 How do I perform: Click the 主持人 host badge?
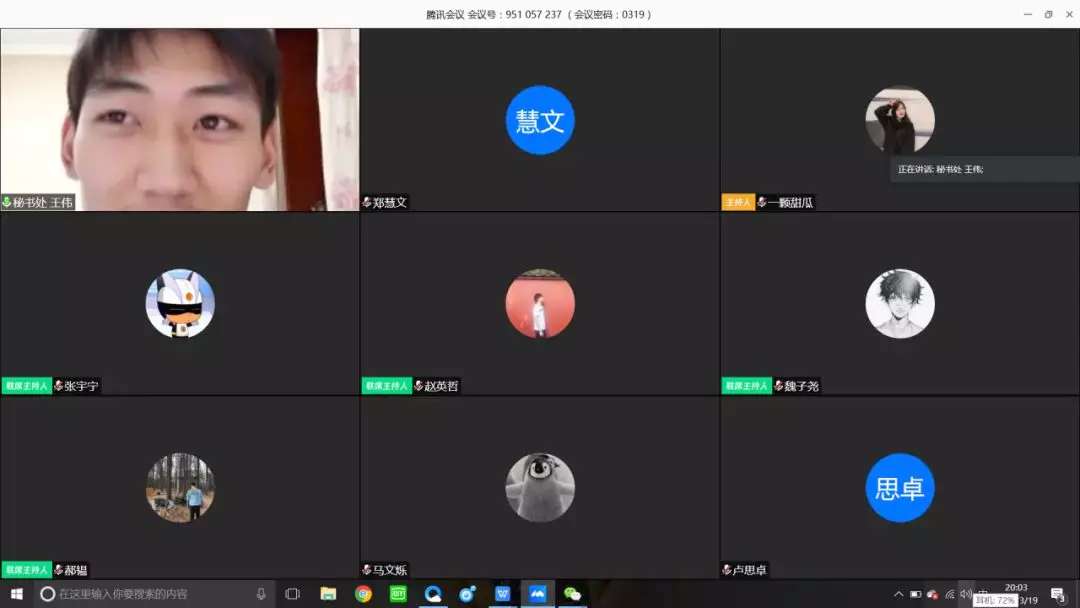click(x=738, y=202)
